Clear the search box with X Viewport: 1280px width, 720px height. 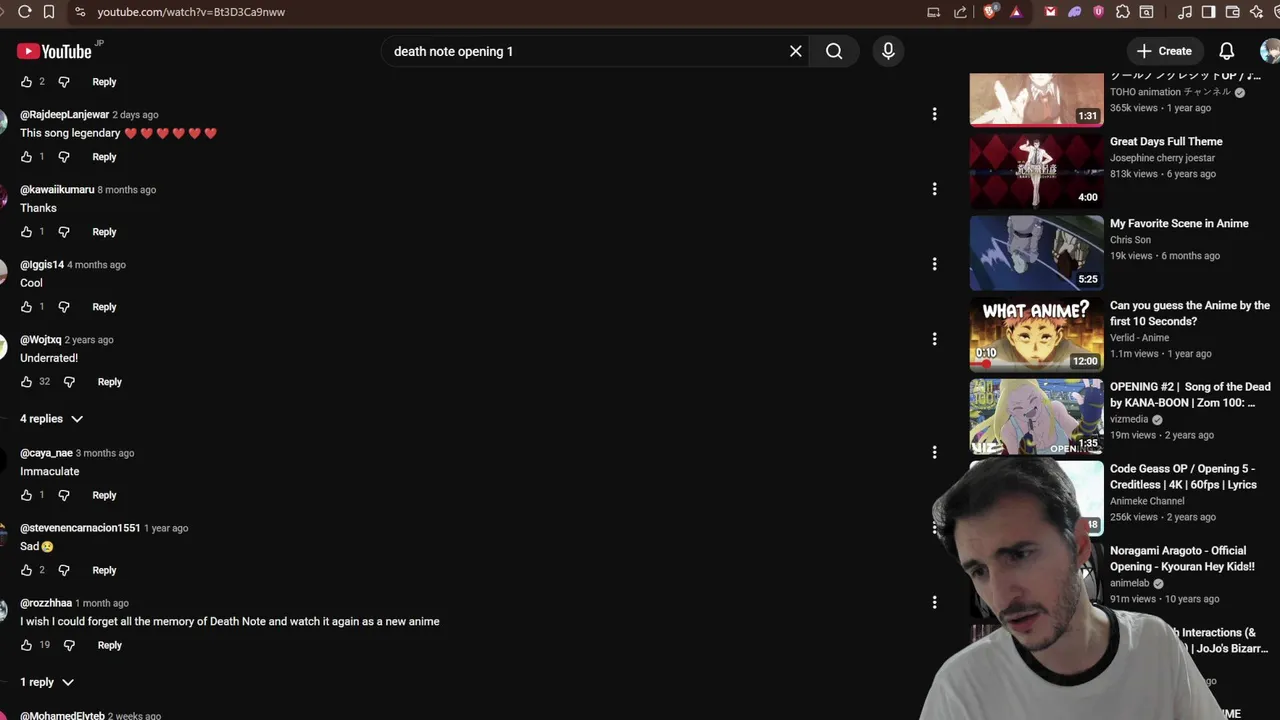pyautogui.click(x=796, y=51)
